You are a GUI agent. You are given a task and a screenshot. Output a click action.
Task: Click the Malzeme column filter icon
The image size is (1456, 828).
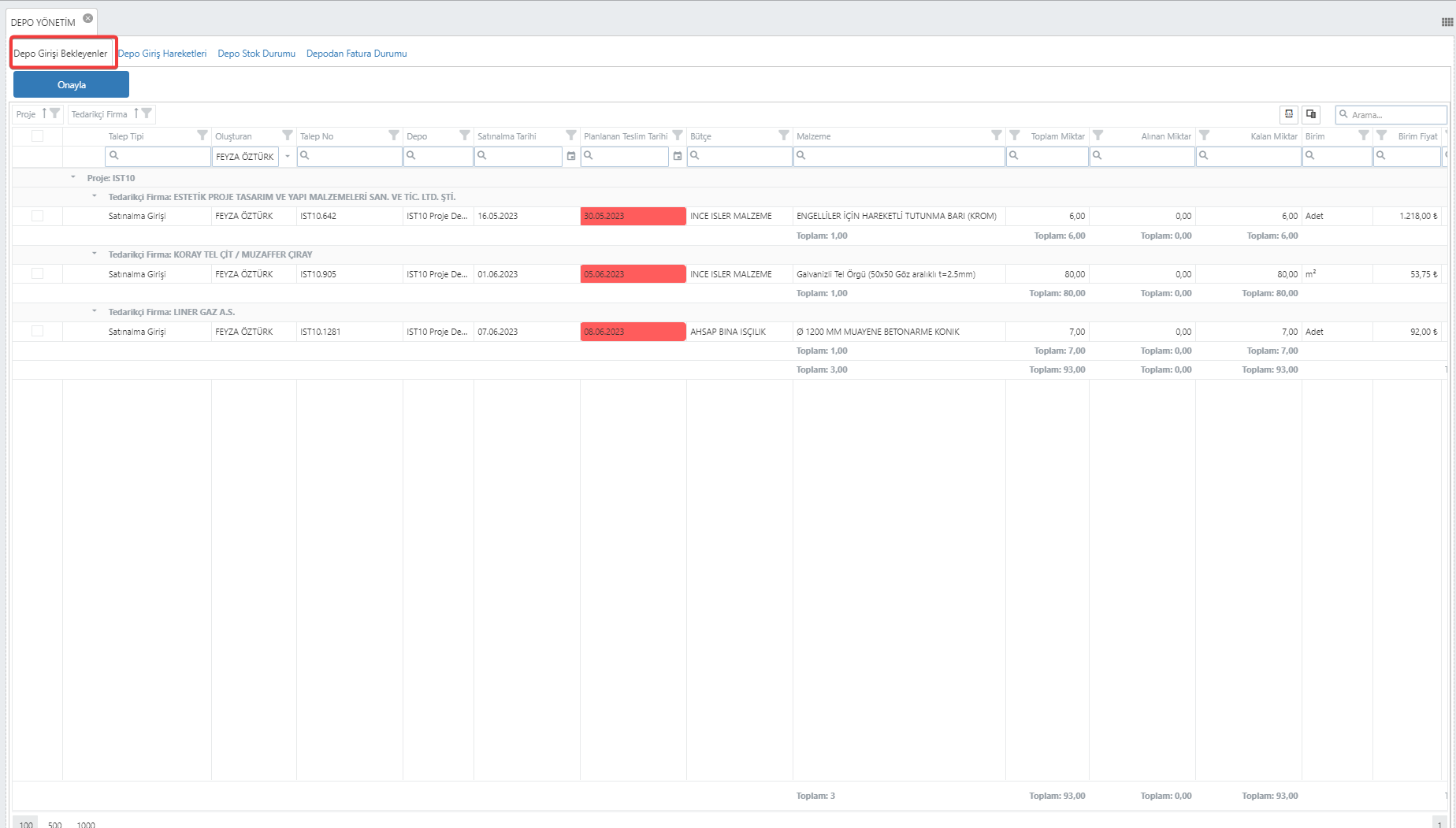tap(996, 136)
